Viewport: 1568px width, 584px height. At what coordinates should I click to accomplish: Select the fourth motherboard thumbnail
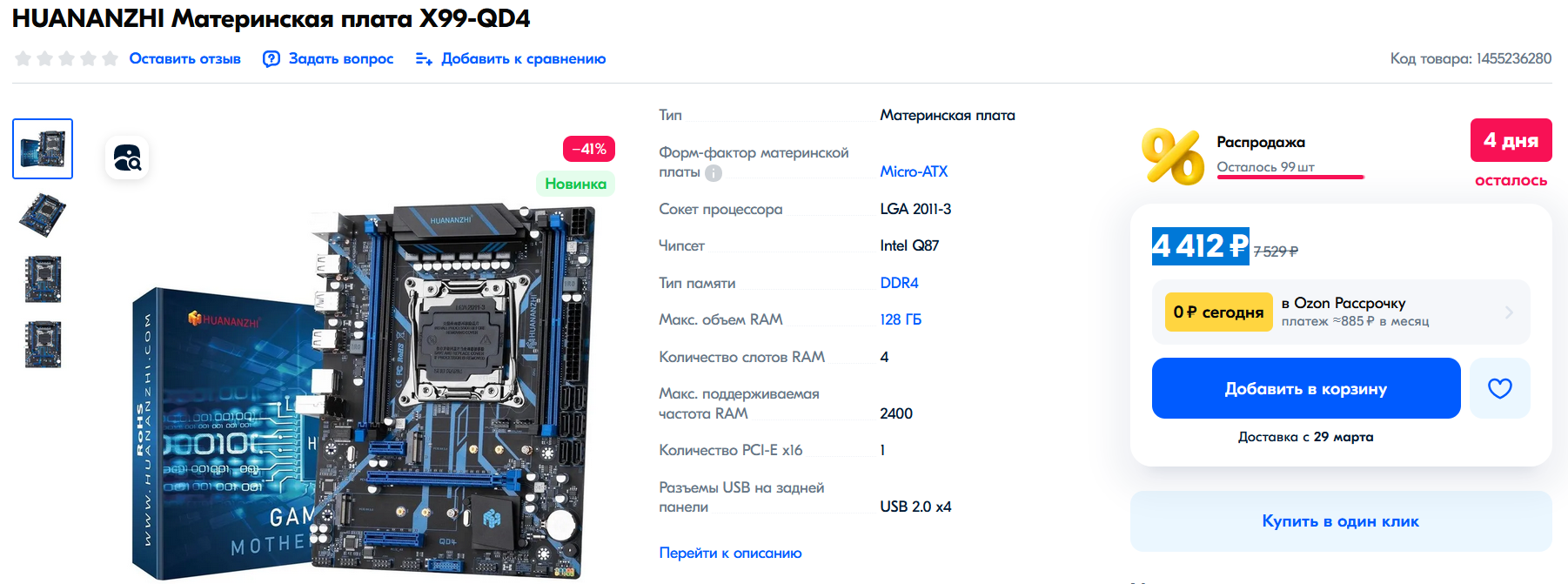(43, 345)
